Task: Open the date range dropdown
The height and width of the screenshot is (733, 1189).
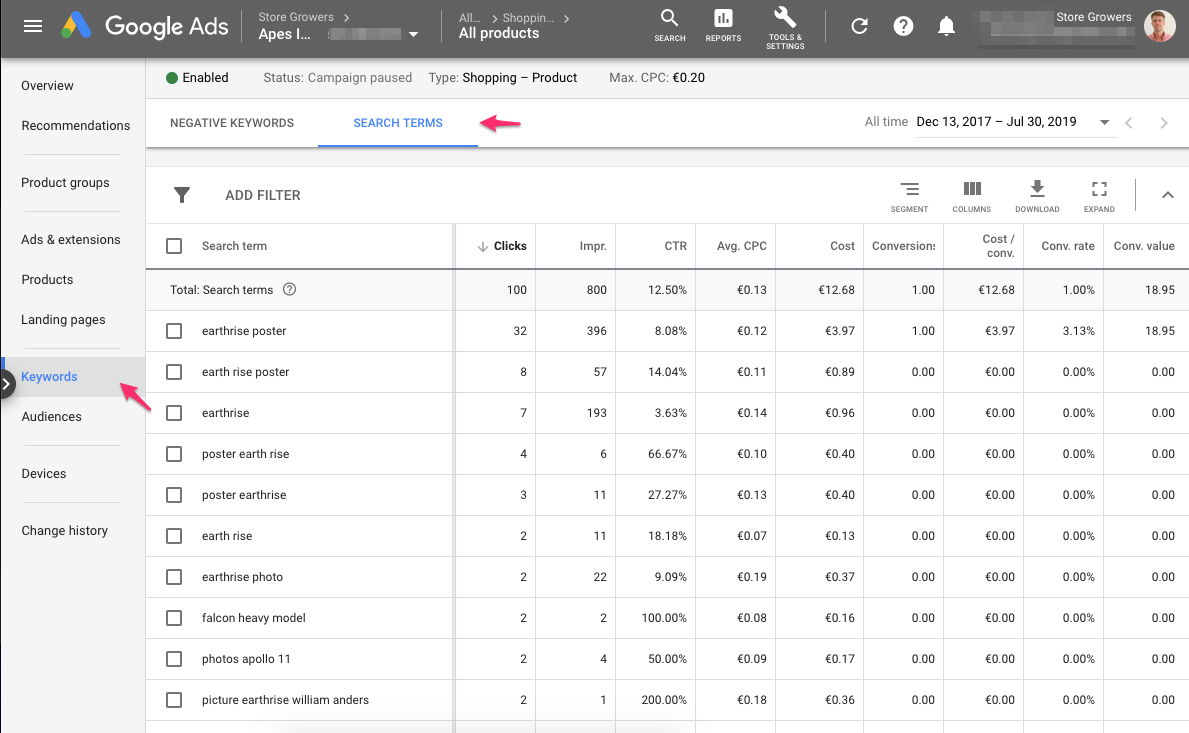Action: tap(1104, 123)
